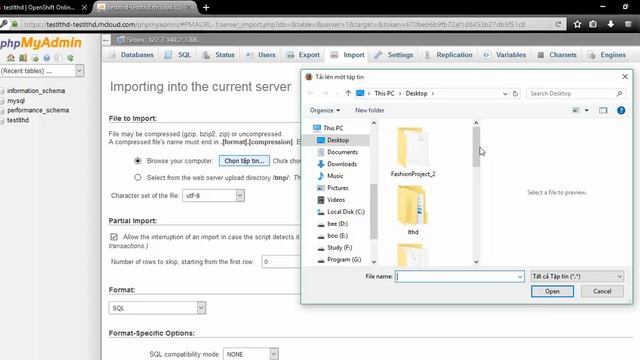Expand the address path history dropdown
The image size is (640, 360).
(x=505, y=93)
